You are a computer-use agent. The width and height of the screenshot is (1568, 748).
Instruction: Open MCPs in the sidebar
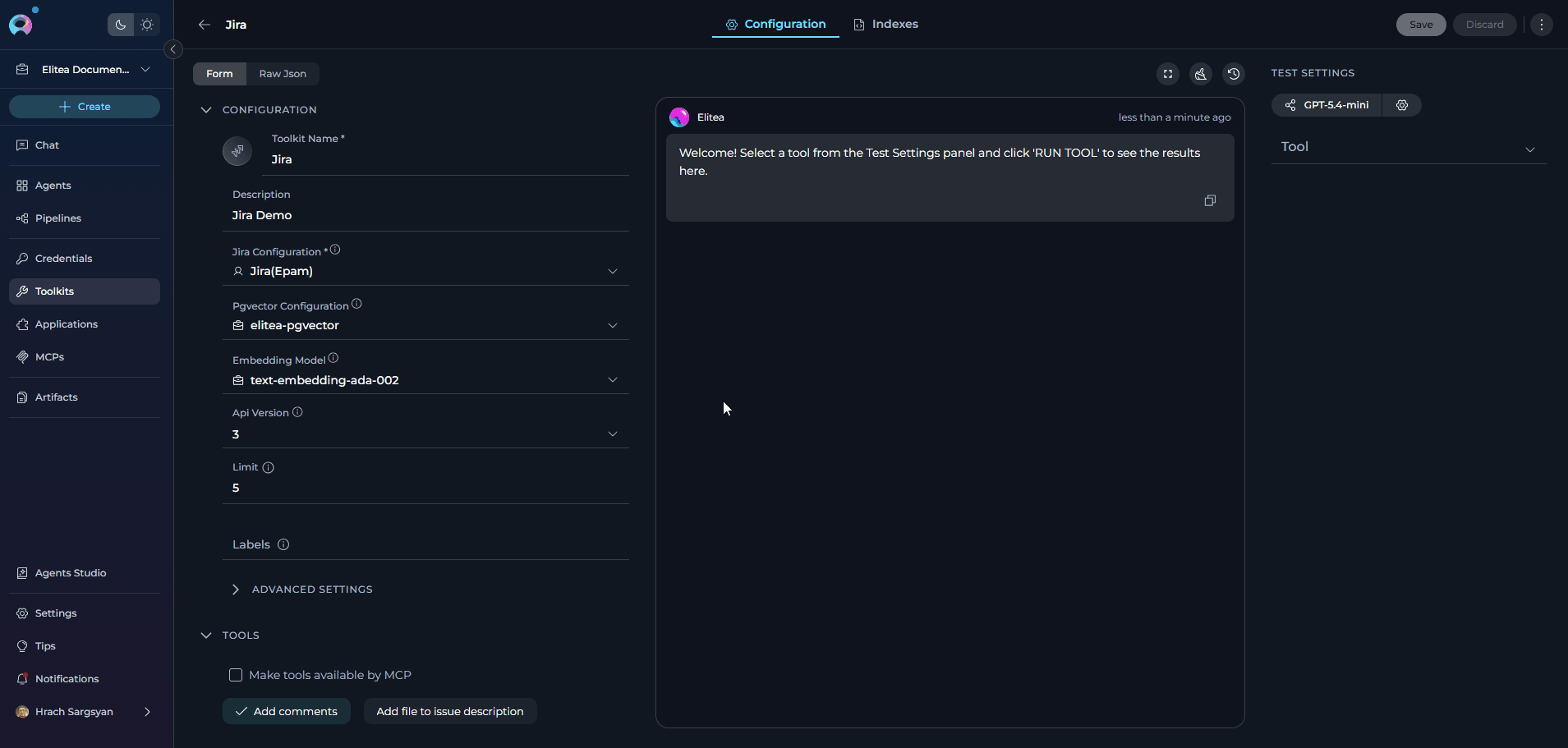[85, 357]
